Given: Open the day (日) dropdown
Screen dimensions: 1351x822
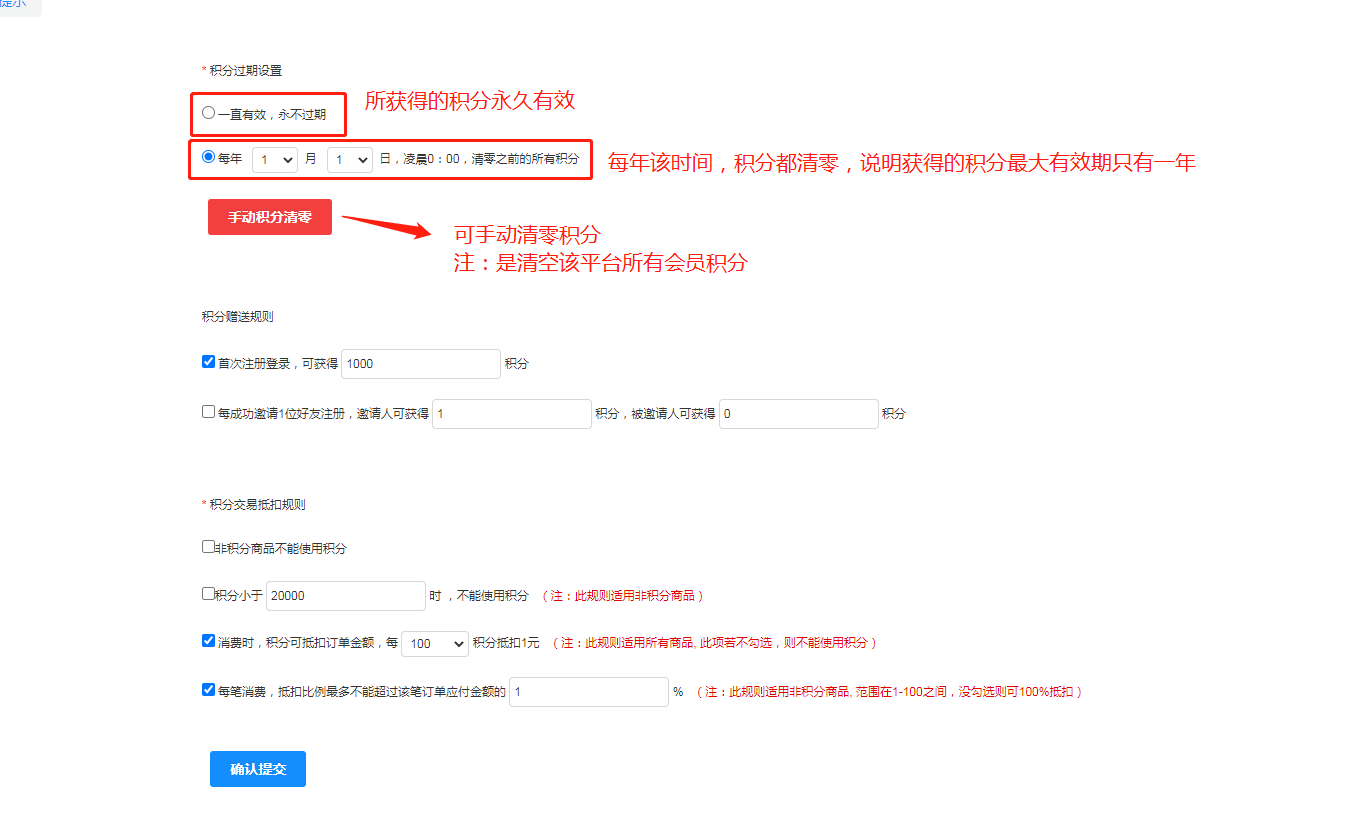Looking at the screenshot, I should [x=349, y=159].
